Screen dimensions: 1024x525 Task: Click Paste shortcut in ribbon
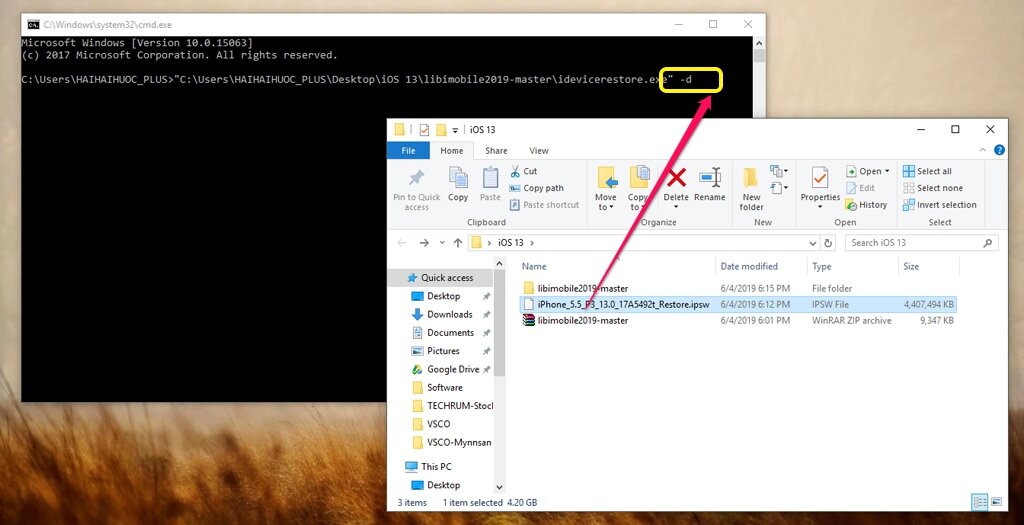544,205
